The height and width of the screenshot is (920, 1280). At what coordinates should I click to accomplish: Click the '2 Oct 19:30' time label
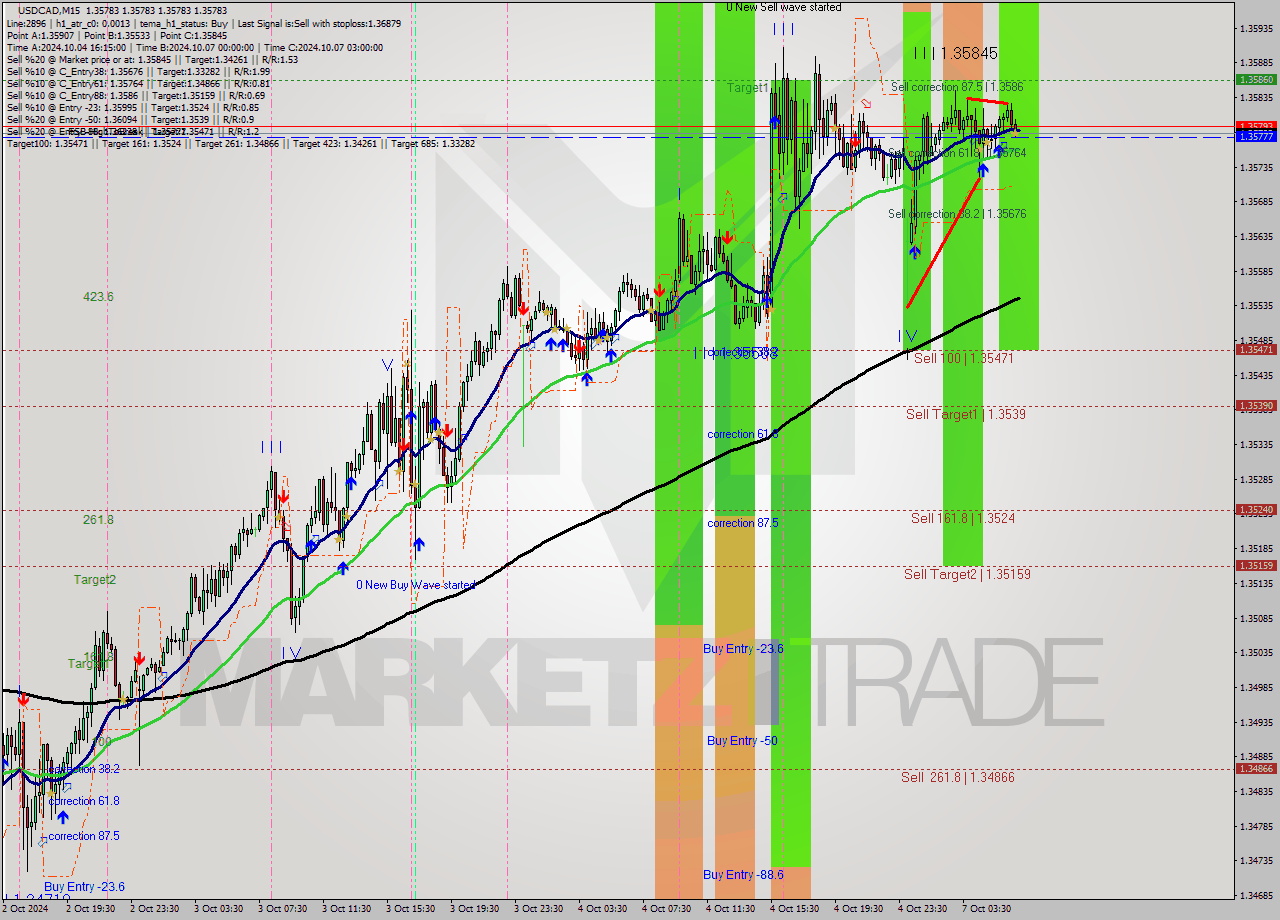[x=93, y=909]
